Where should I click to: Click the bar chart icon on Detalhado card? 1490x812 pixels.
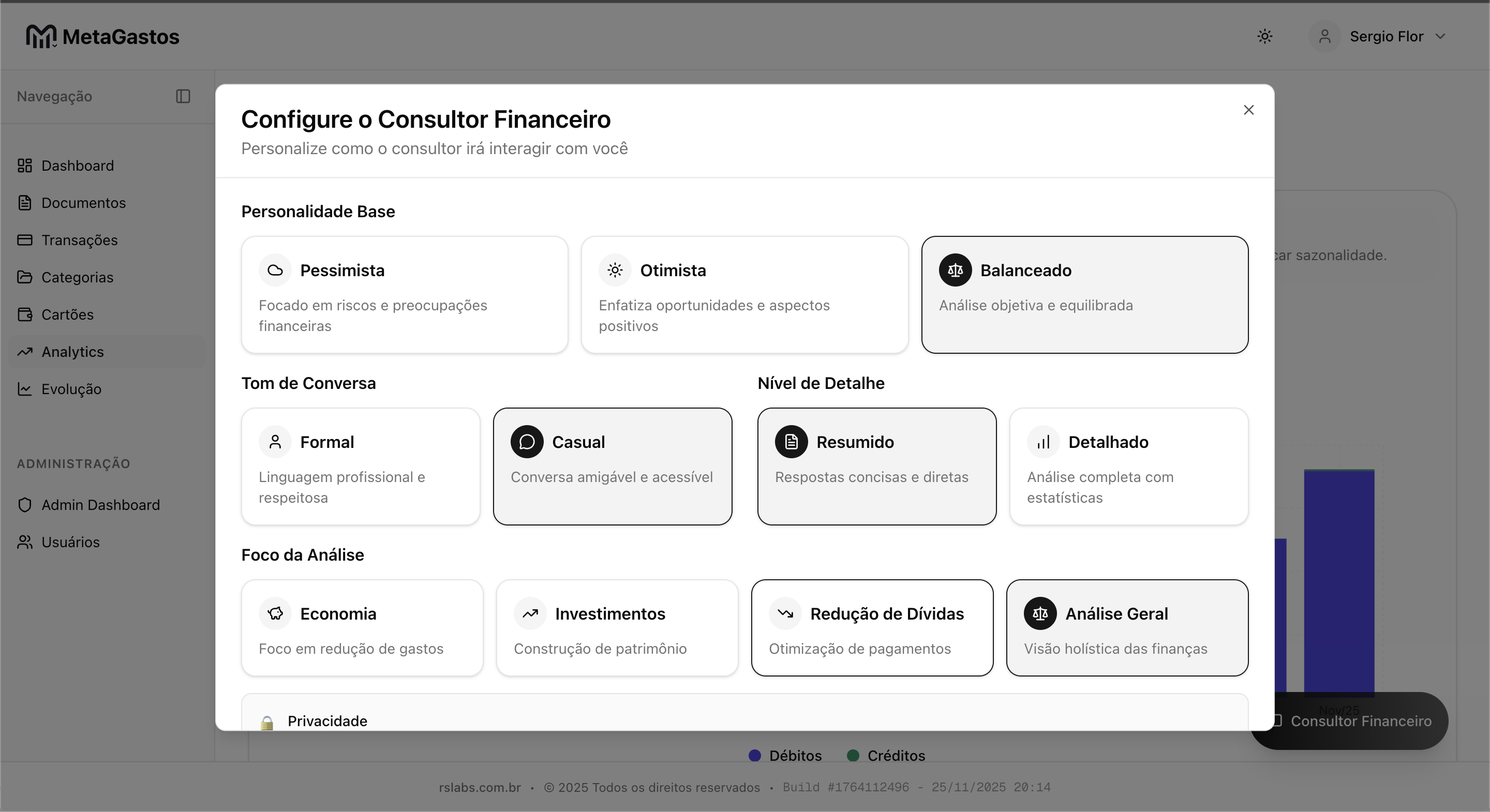pos(1043,442)
